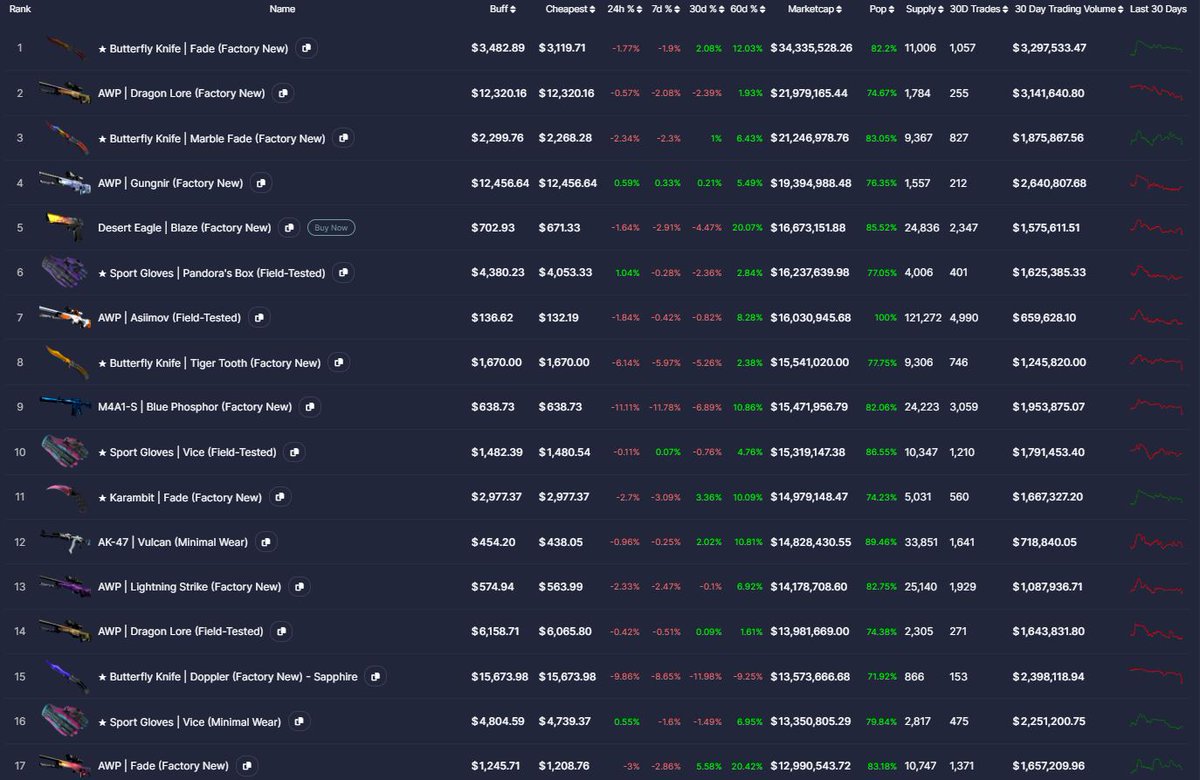Copy the AWP Gungnir item name

(261, 183)
